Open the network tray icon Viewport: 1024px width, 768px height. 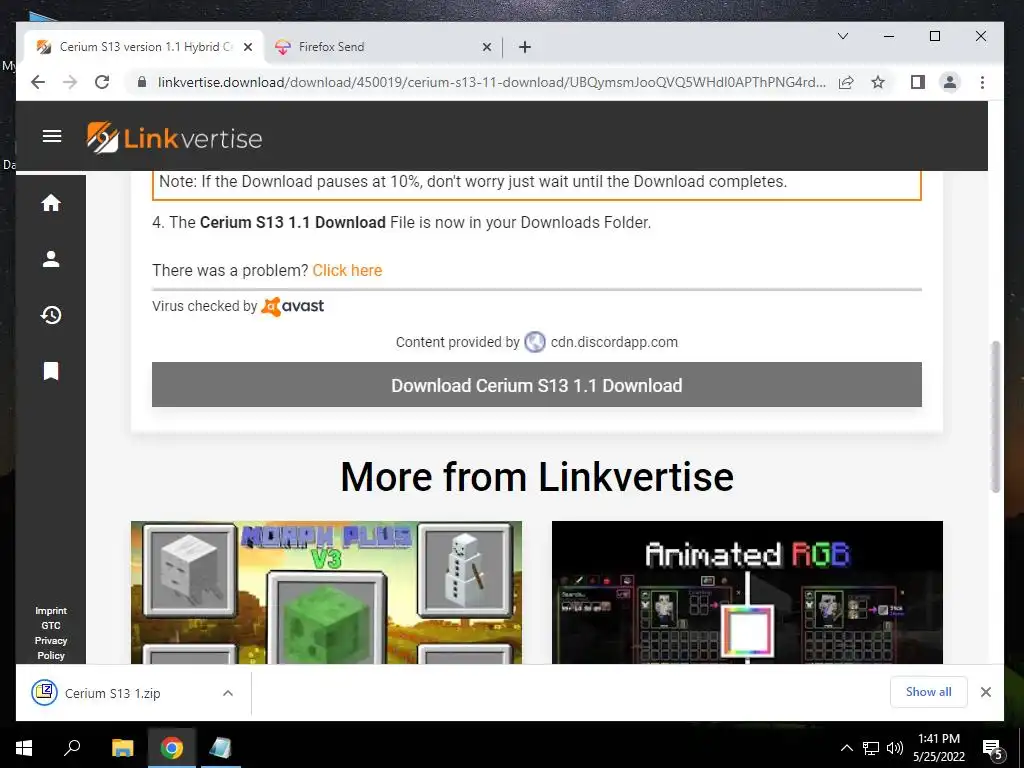click(871, 748)
